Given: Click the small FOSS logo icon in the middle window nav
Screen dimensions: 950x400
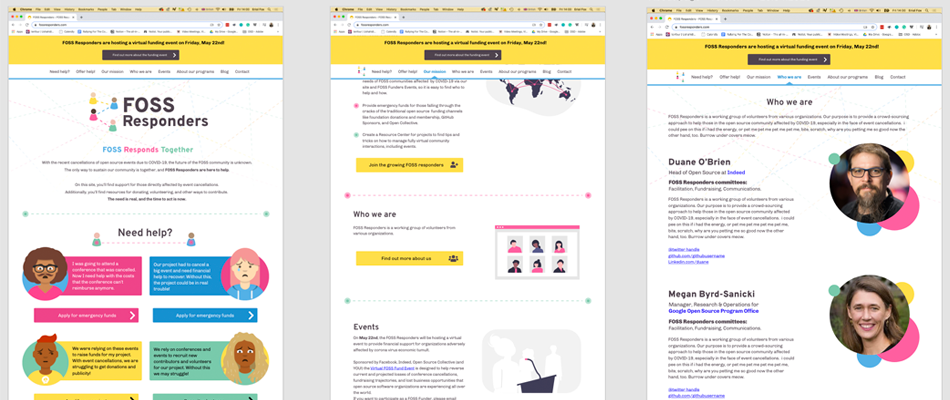Looking at the screenshot, I should pyautogui.click(x=360, y=71).
